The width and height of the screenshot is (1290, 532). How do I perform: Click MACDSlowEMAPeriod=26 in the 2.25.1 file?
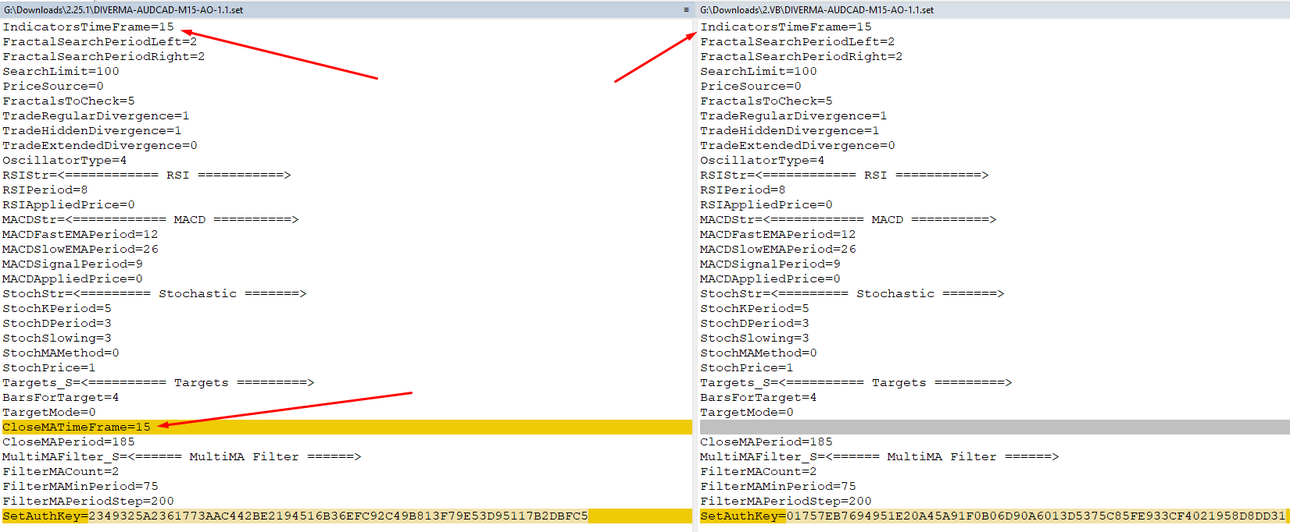point(80,249)
